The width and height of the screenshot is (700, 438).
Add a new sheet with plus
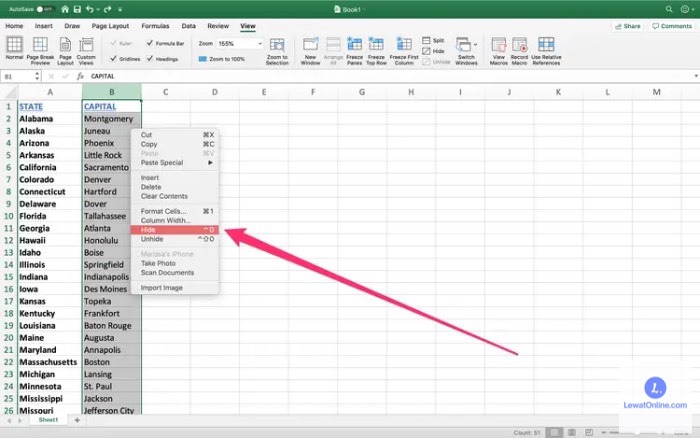pyautogui.click(x=77, y=420)
